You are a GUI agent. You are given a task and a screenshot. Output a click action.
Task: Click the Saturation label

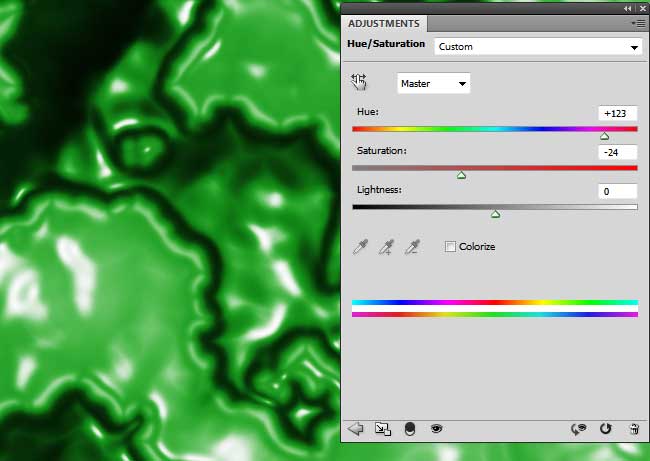point(382,151)
